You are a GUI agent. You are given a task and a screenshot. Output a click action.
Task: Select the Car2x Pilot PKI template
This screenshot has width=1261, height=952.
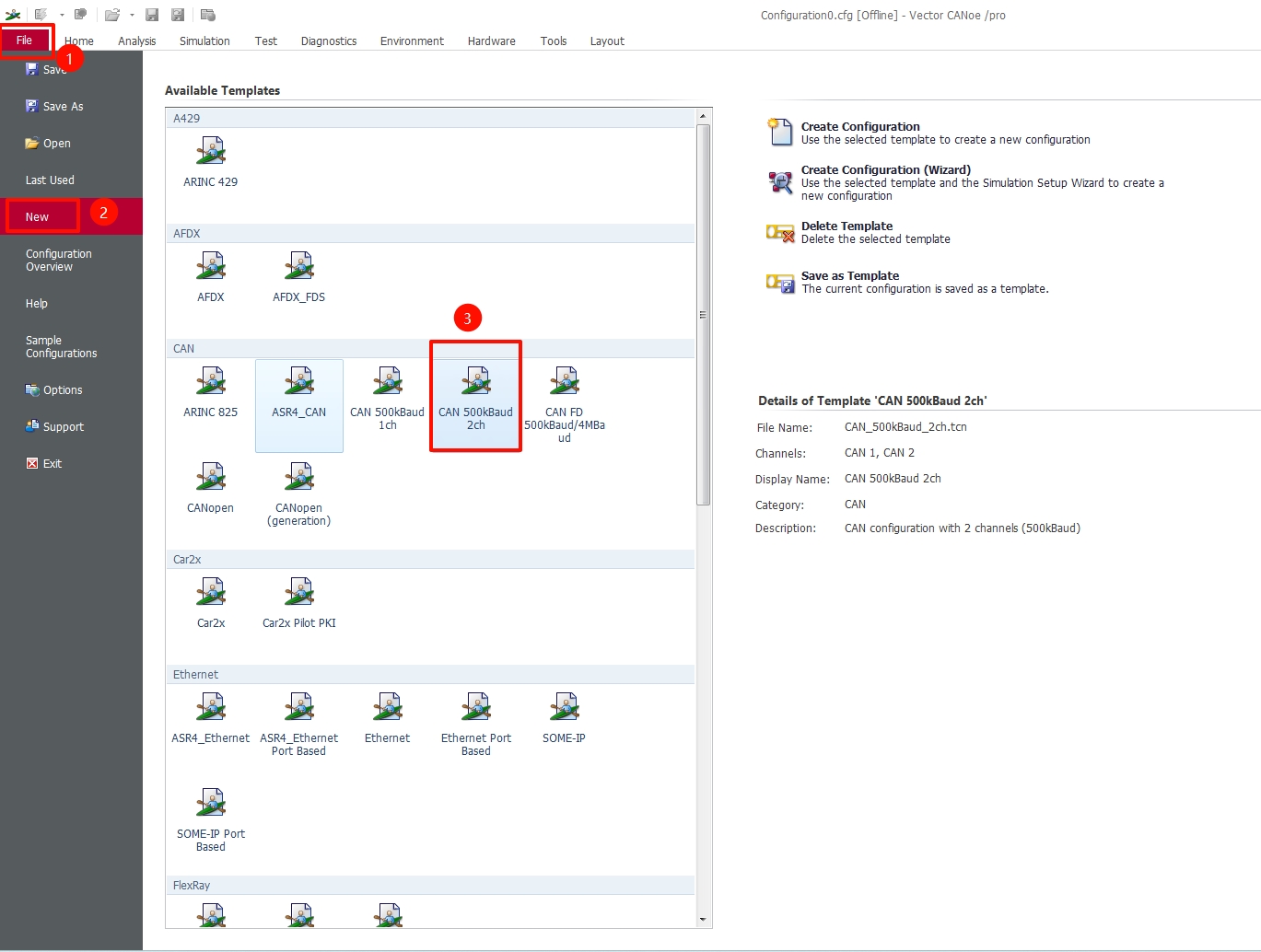pos(298,592)
